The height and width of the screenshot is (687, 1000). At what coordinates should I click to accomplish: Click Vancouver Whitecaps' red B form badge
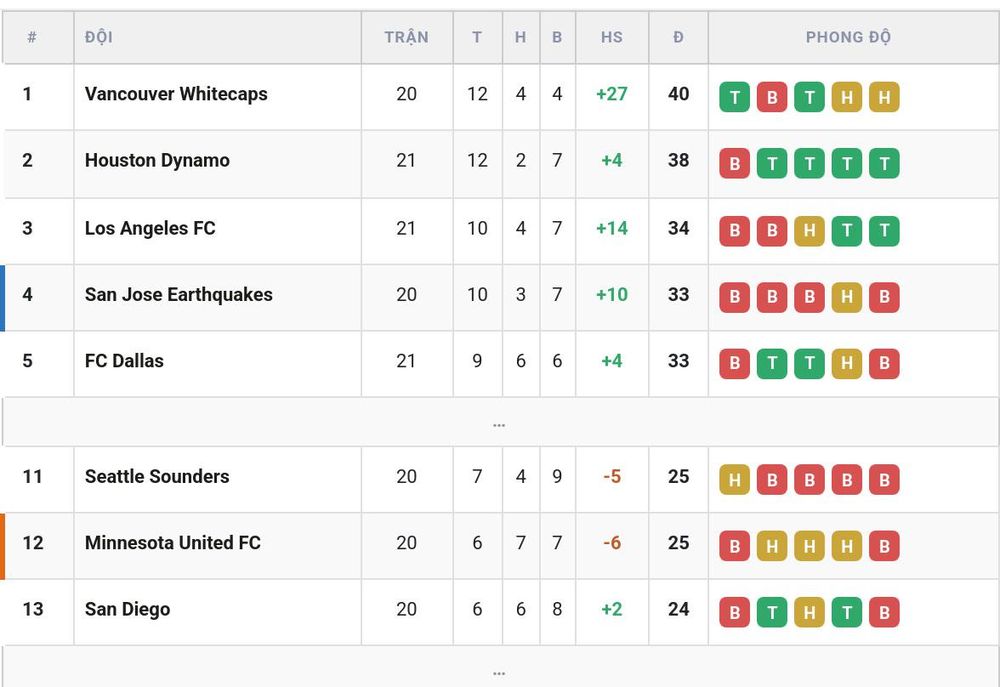(x=772, y=98)
